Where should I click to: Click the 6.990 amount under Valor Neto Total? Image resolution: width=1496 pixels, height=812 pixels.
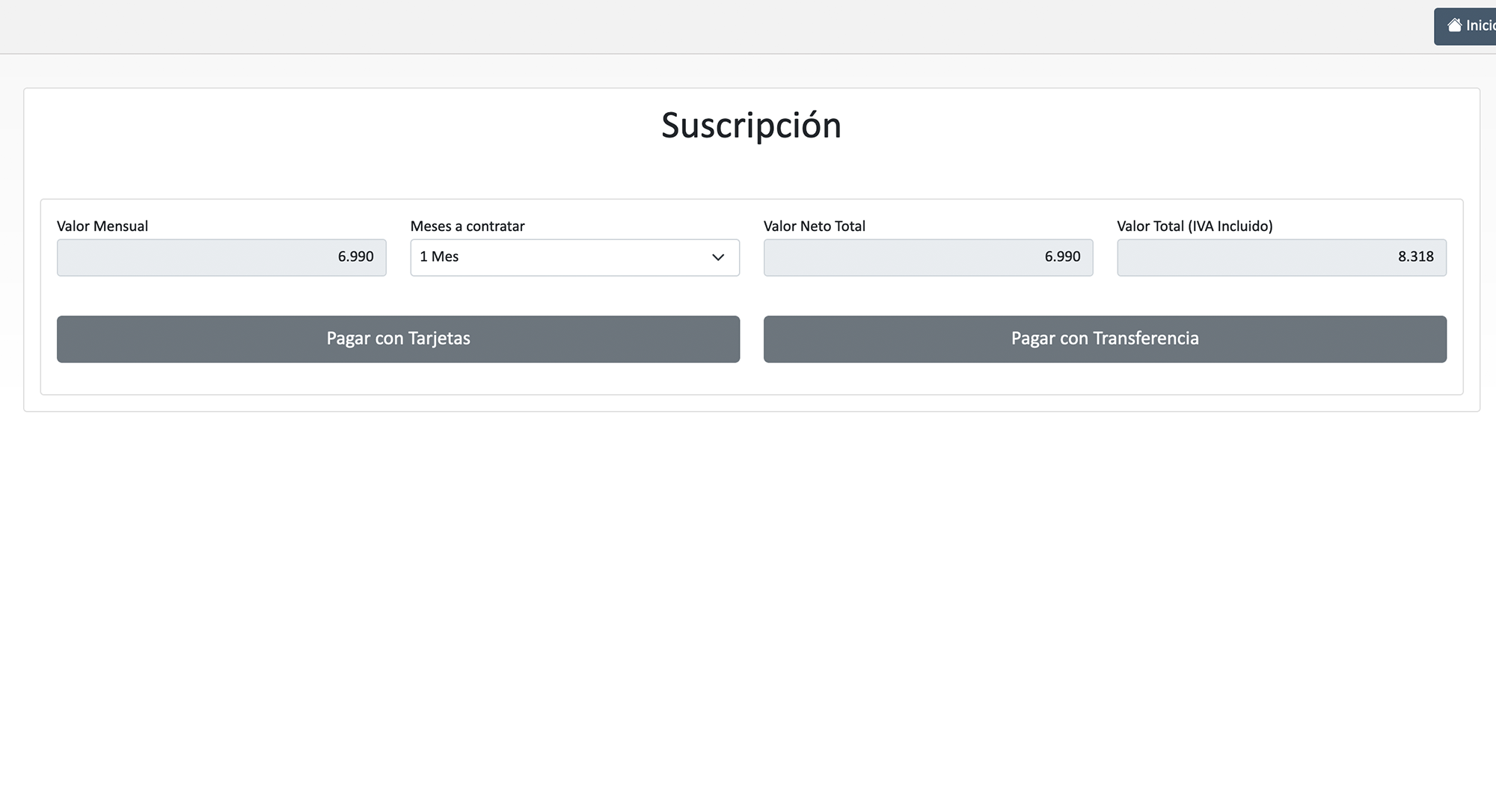[x=1062, y=256]
